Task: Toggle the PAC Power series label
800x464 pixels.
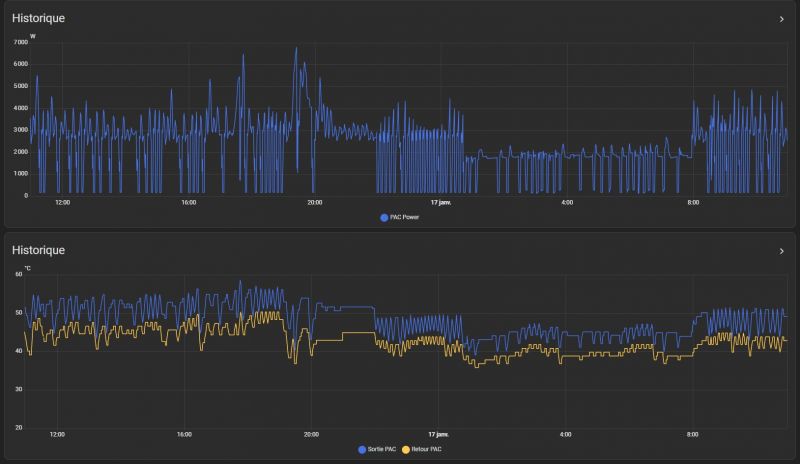Action: pyautogui.click(x=405, y=217)
